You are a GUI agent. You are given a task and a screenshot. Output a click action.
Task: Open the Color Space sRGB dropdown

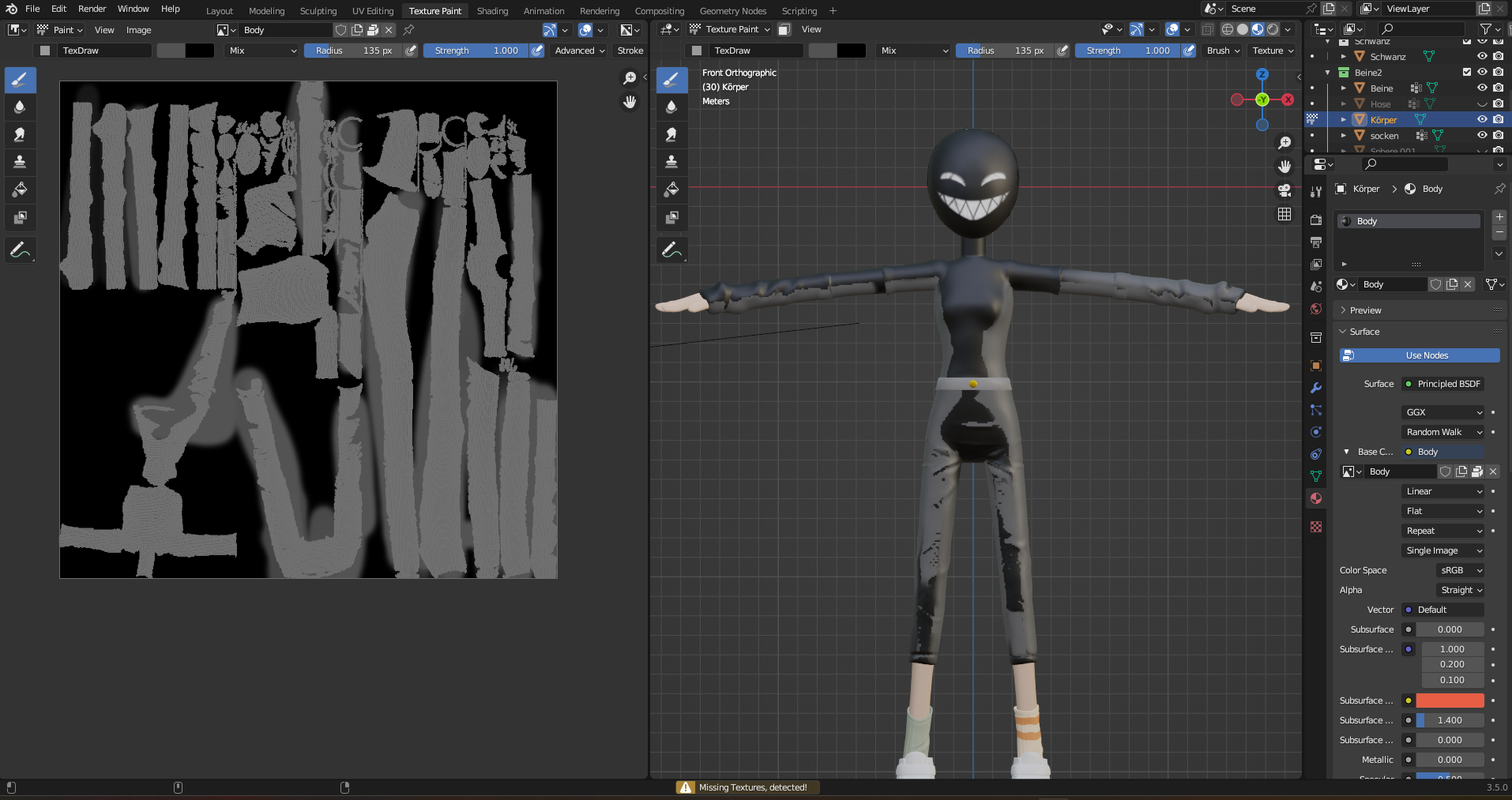(1460, 569)
